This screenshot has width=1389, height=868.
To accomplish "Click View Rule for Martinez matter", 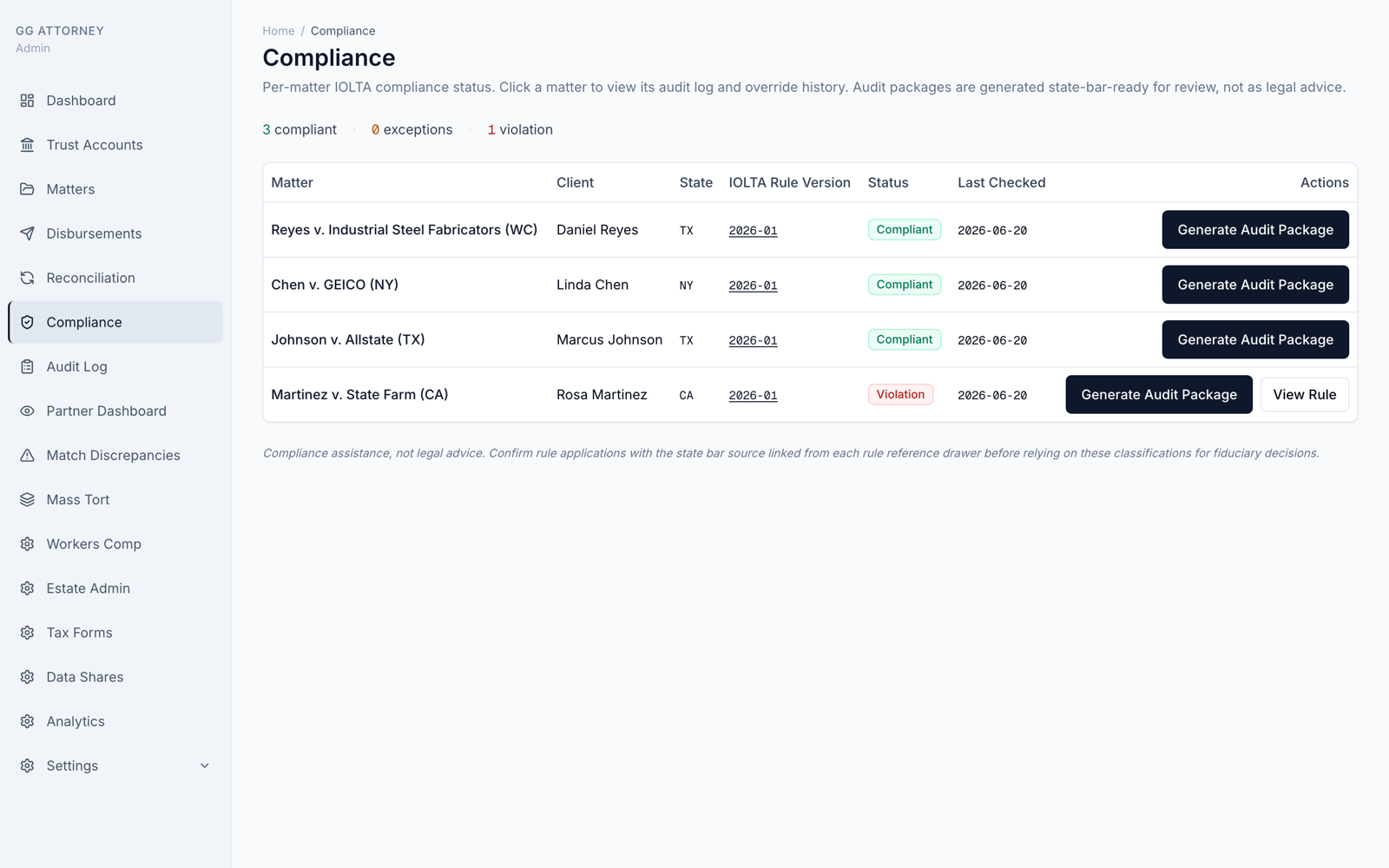I will (1305, 394).
